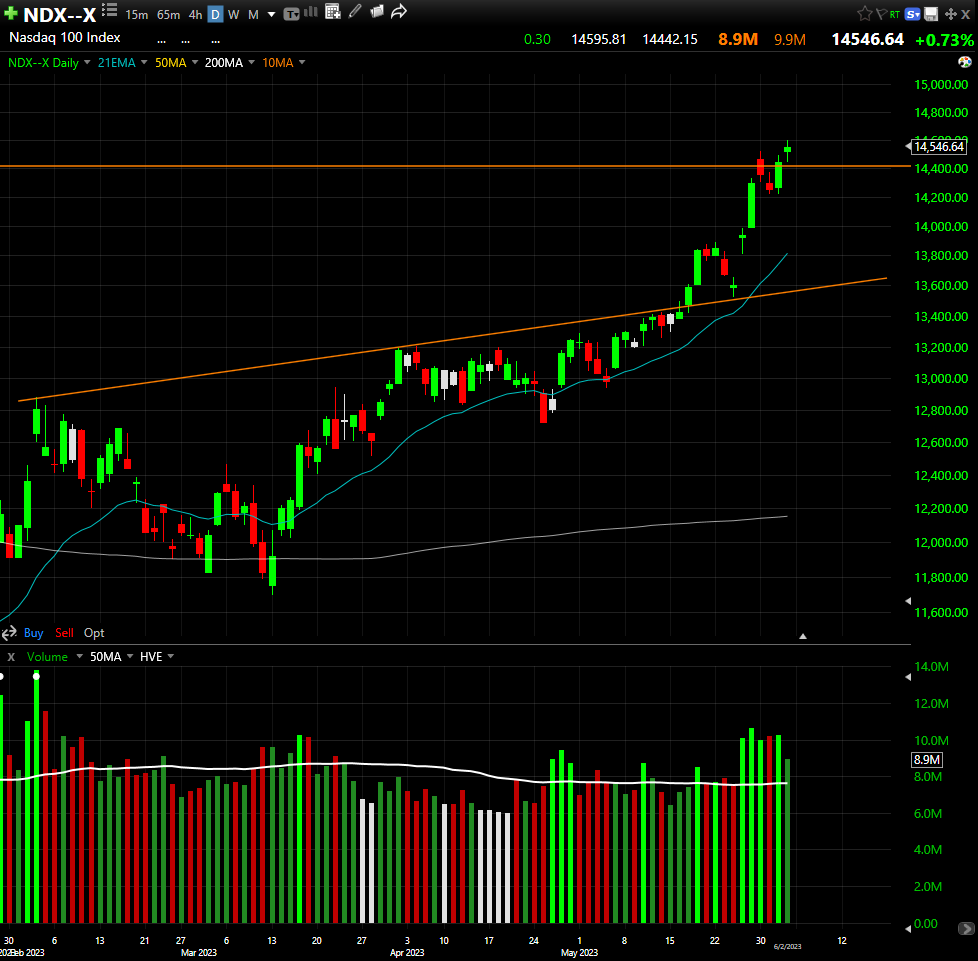Click the 8.9M volume axis tag
Screen dimensions: 978x961
tap(926, 760)
